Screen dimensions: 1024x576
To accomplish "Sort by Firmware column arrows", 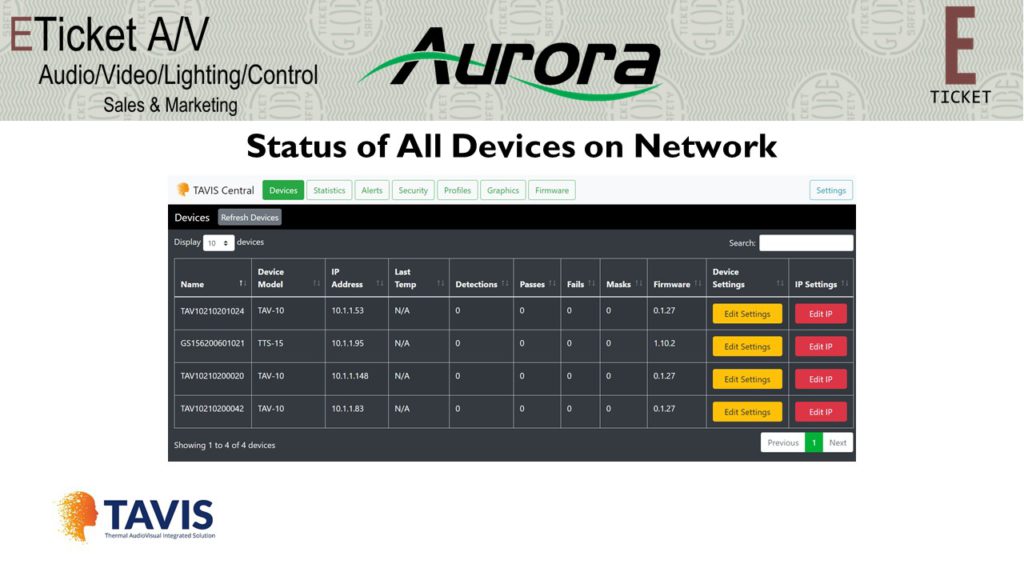I will (x=698, y=283).
